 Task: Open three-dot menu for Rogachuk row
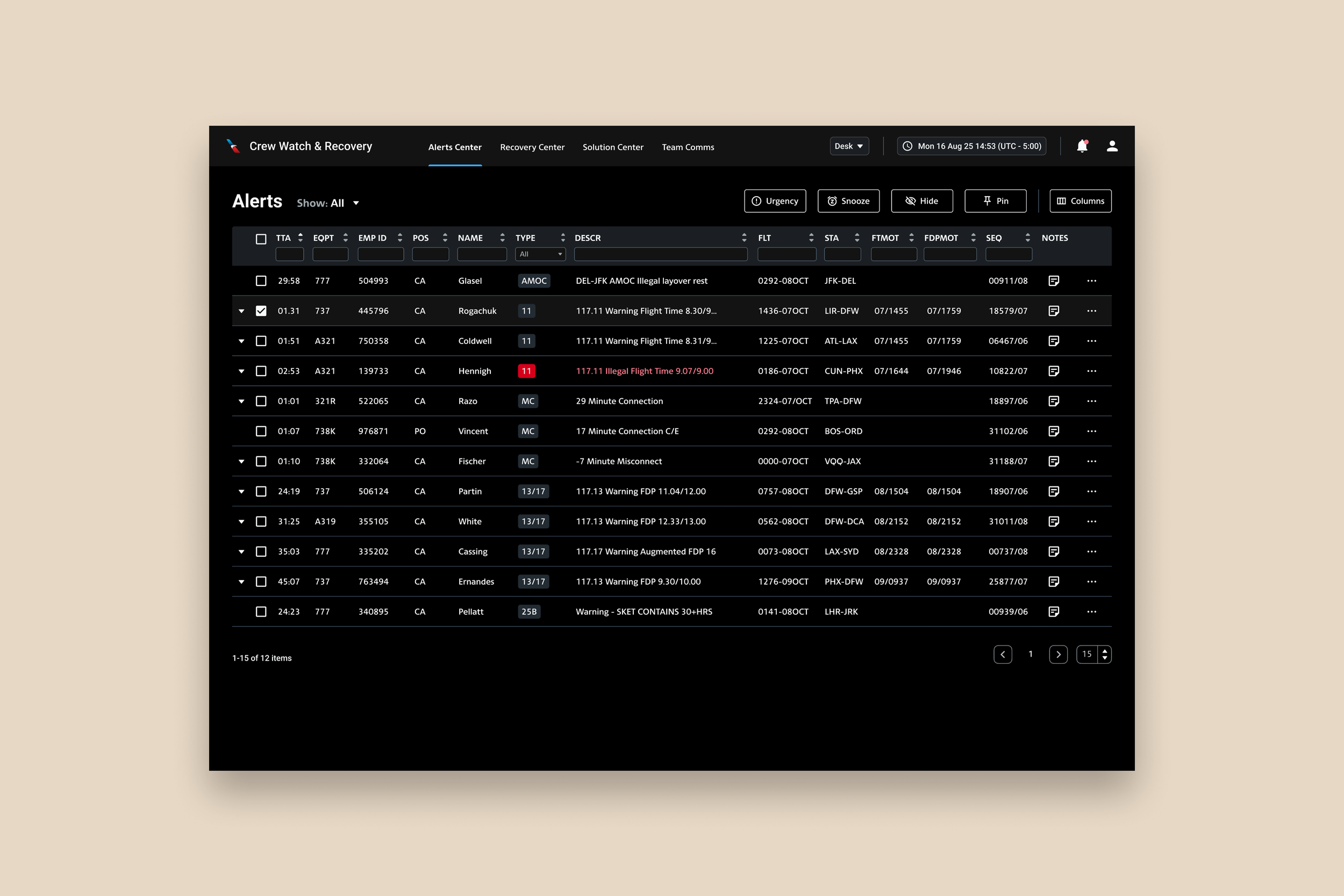click(x=1091, y=311)
